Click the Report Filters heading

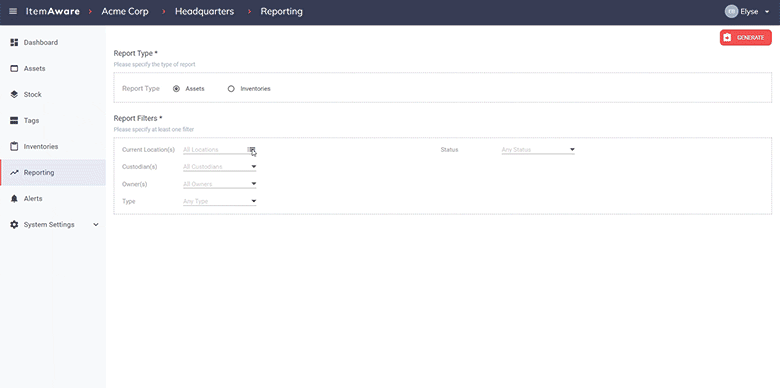tap(138, 118)
